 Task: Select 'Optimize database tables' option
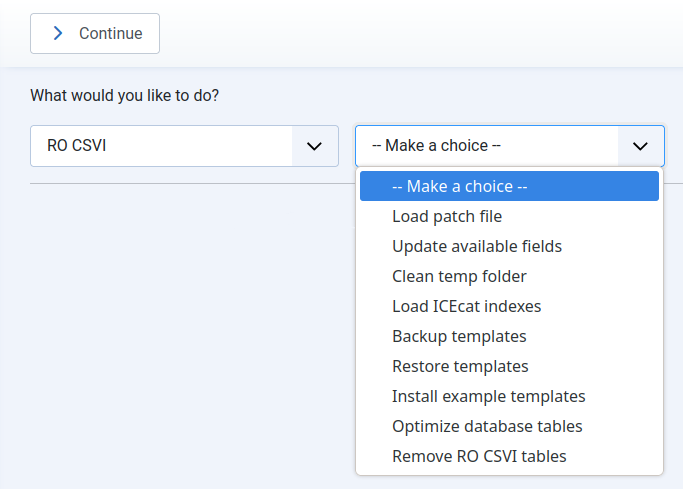487,426
